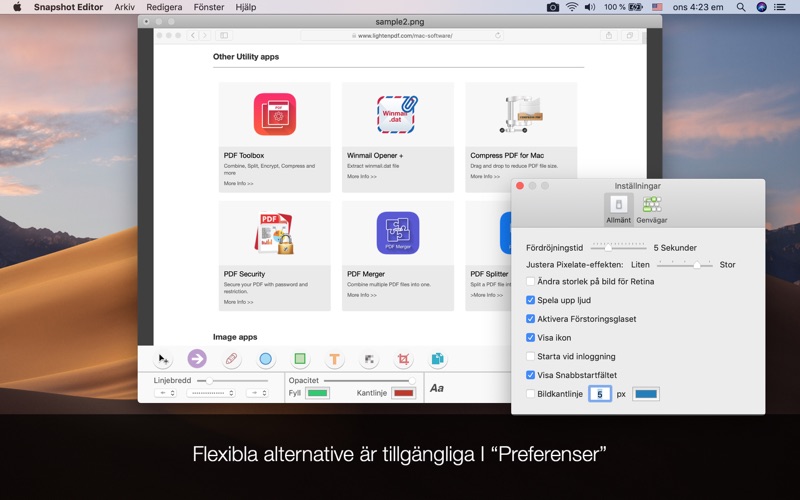
Task: Click the Fördröjningstid slider
Action: [618, 247]
